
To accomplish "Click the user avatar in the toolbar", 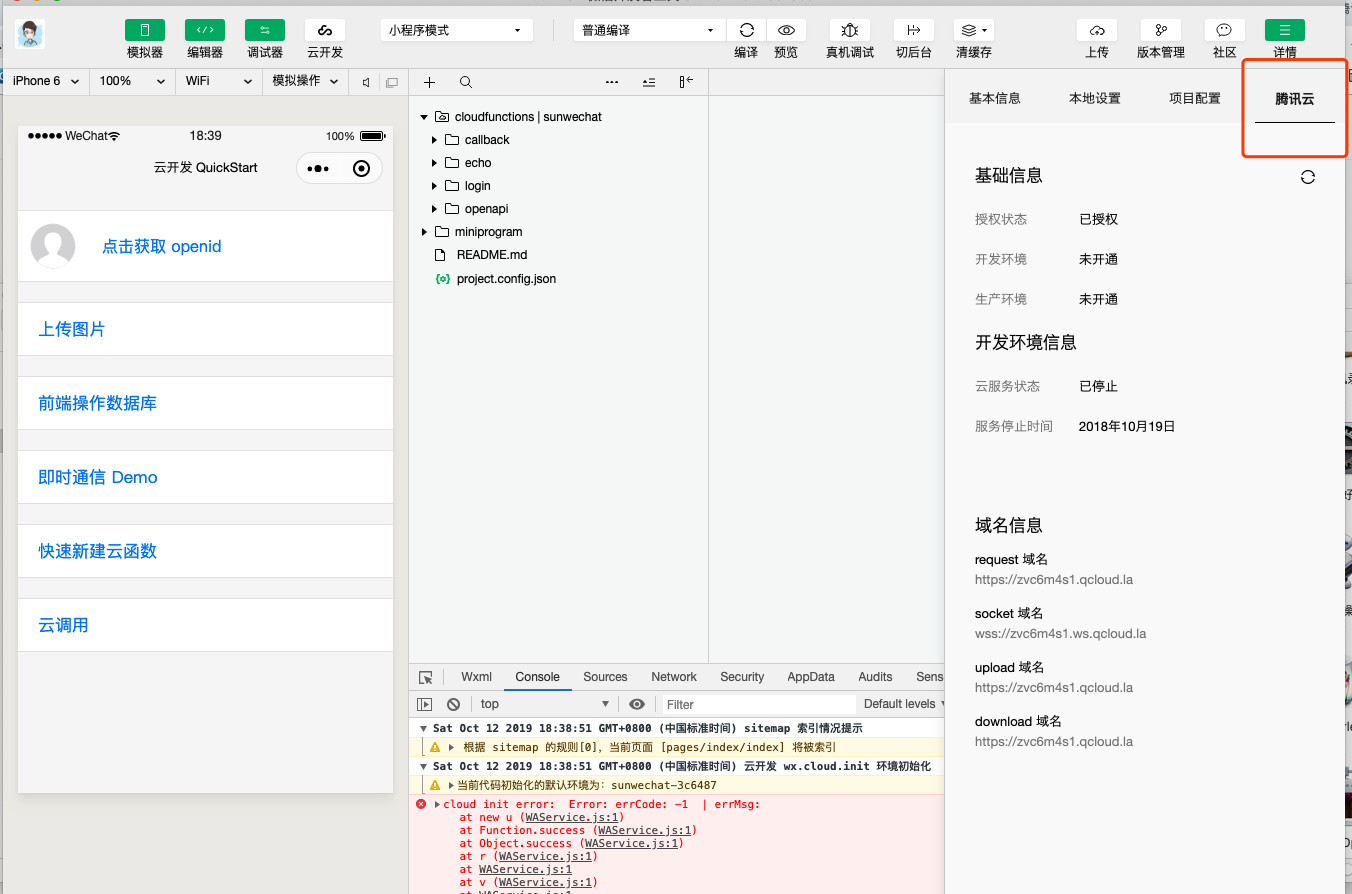I will pos(31,34).
